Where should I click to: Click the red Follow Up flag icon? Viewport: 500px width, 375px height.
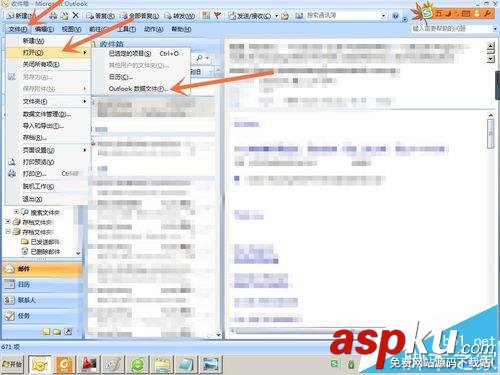217,15
